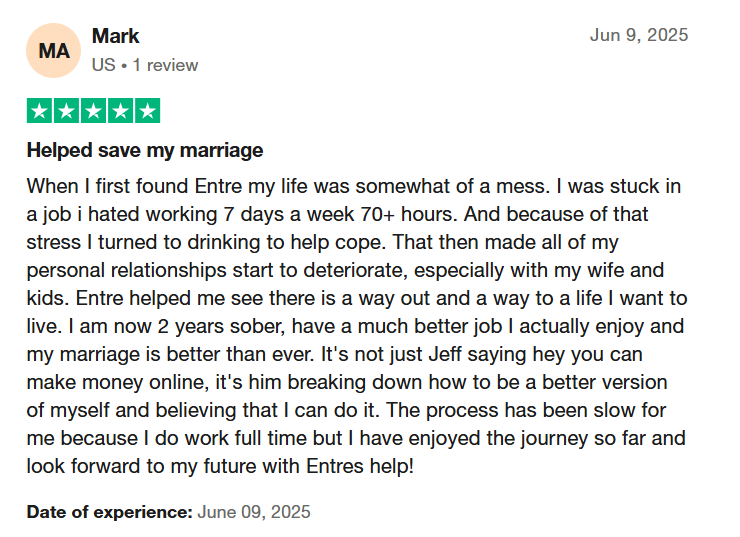Click the middle green rating star
This screenshot has width=740, height=537.
pos(93,111)
